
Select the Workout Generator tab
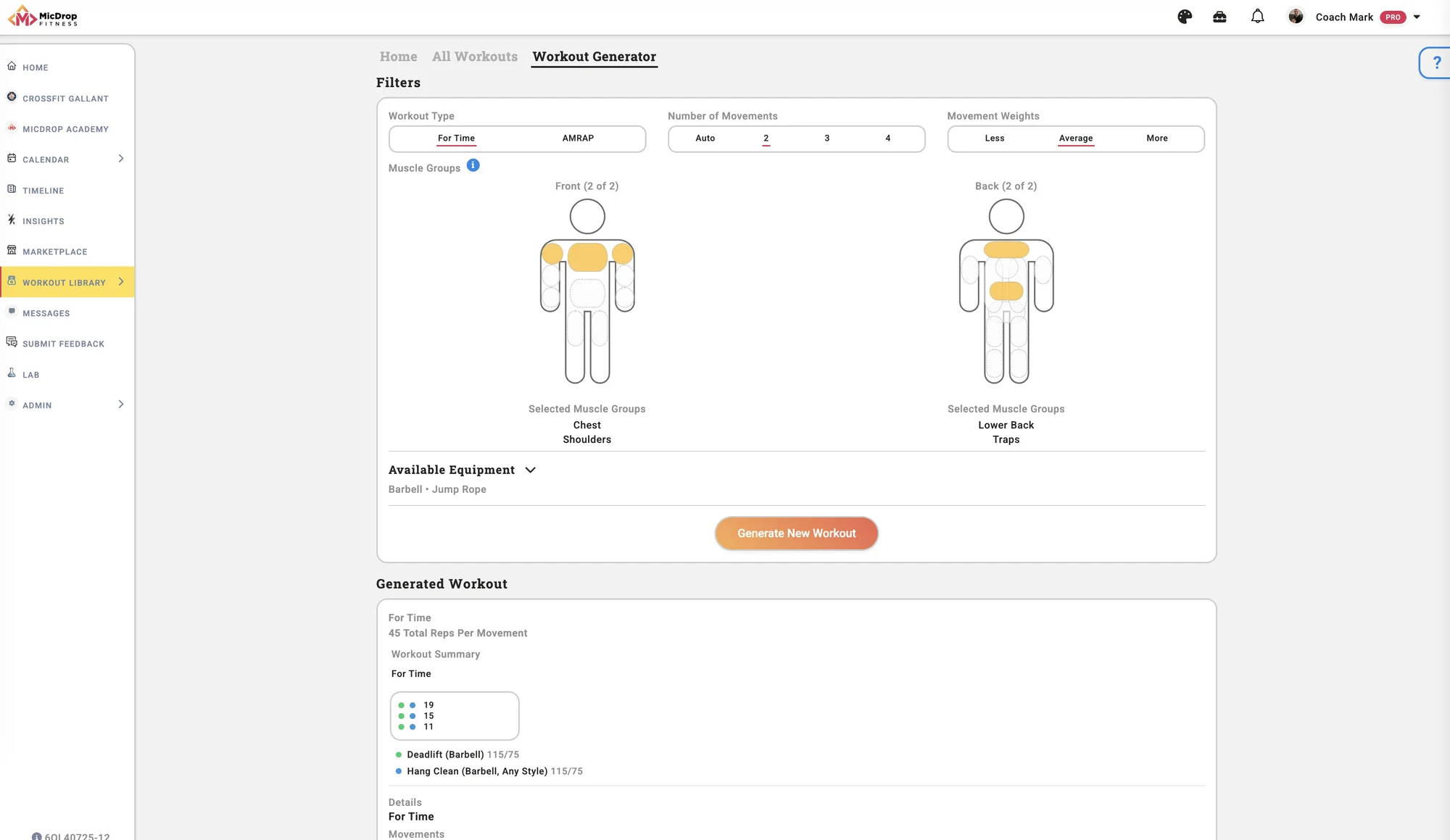point(594,57)
